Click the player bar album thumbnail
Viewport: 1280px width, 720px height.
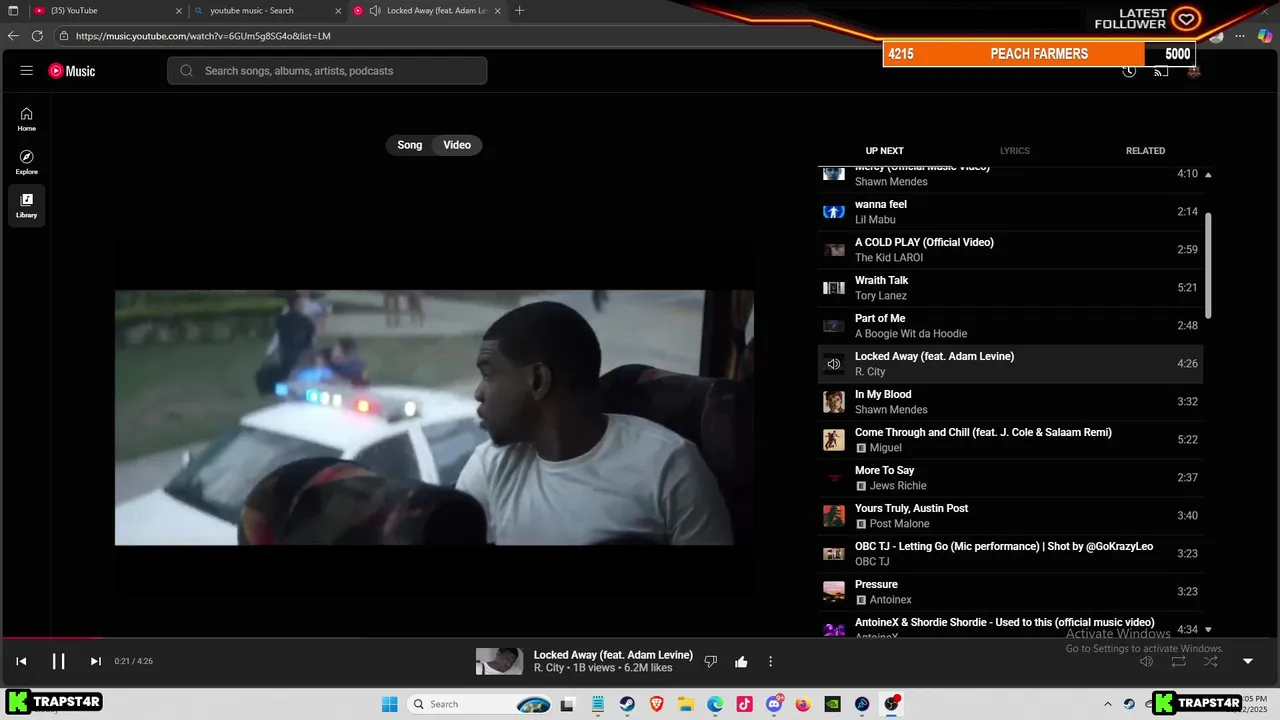coord(499,661)
